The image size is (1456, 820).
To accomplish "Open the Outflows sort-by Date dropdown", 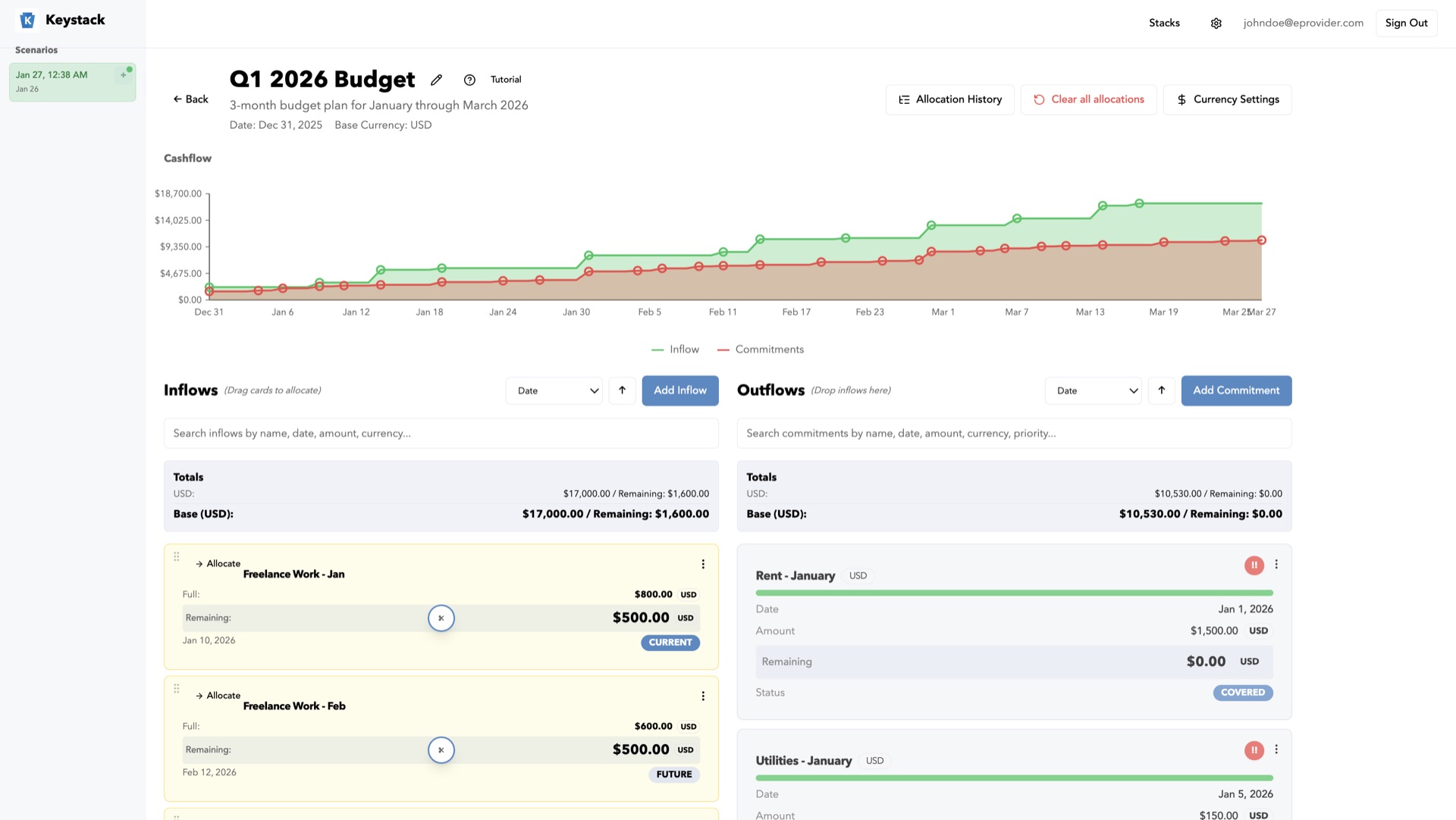I will pos(1093,391).
